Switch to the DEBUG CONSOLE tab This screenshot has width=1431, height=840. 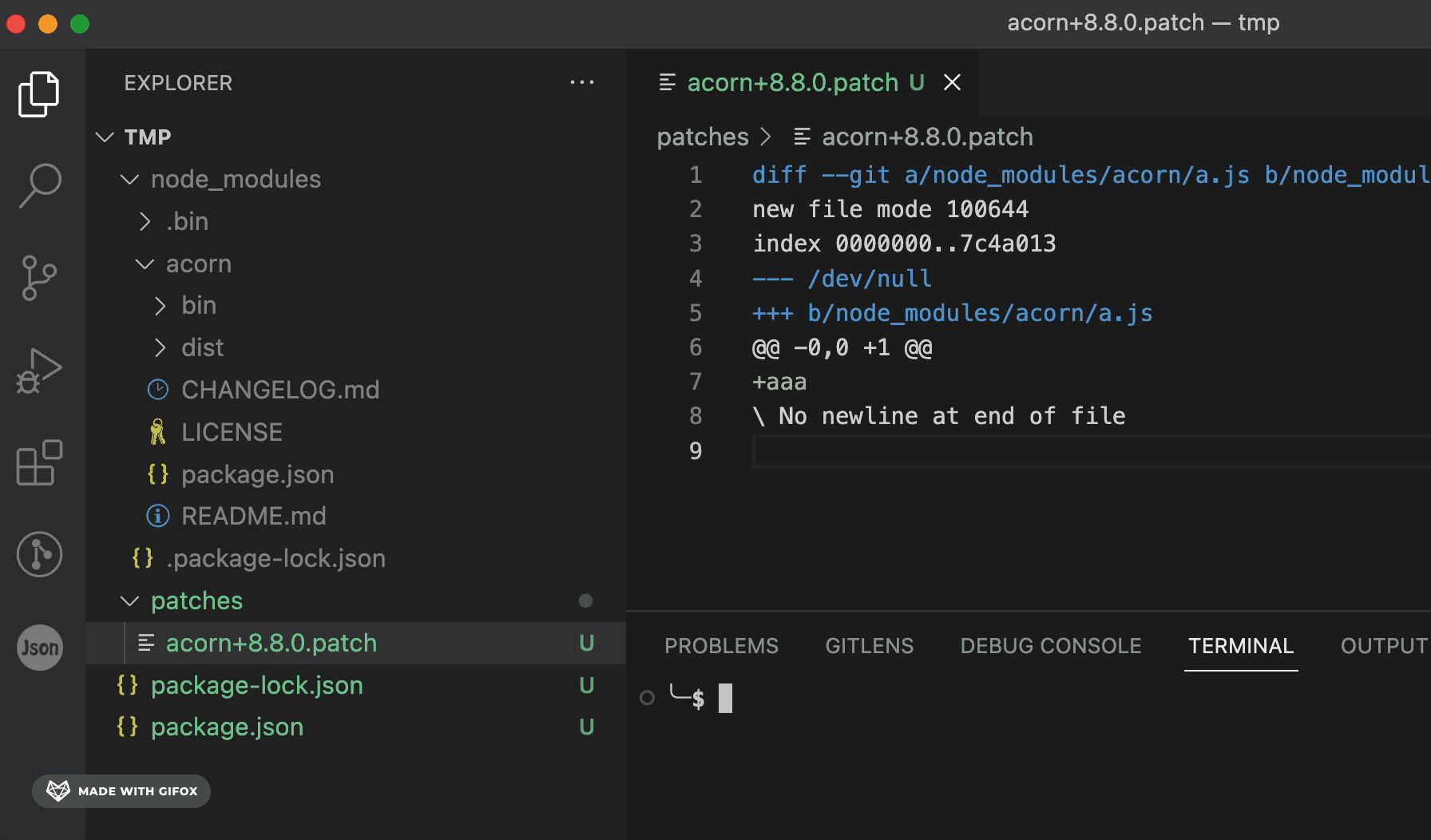point(1050,646)
